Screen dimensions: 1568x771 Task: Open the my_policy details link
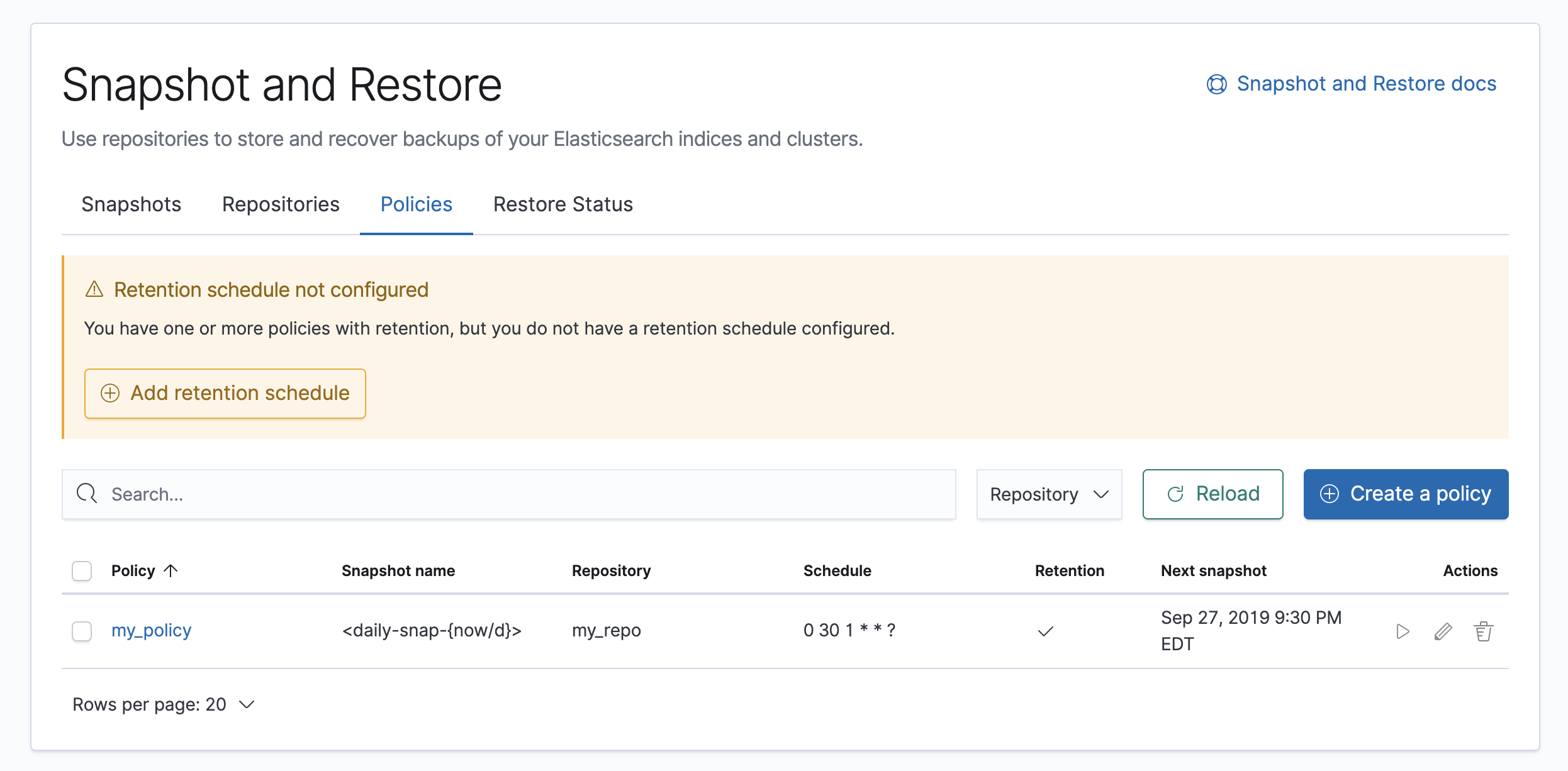pyautogui.click(x=151, y=630)
